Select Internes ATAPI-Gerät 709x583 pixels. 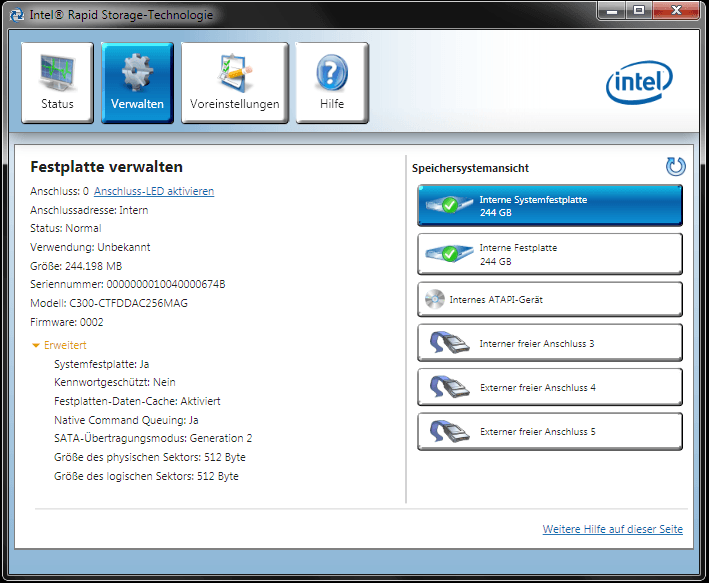(550, 299)
